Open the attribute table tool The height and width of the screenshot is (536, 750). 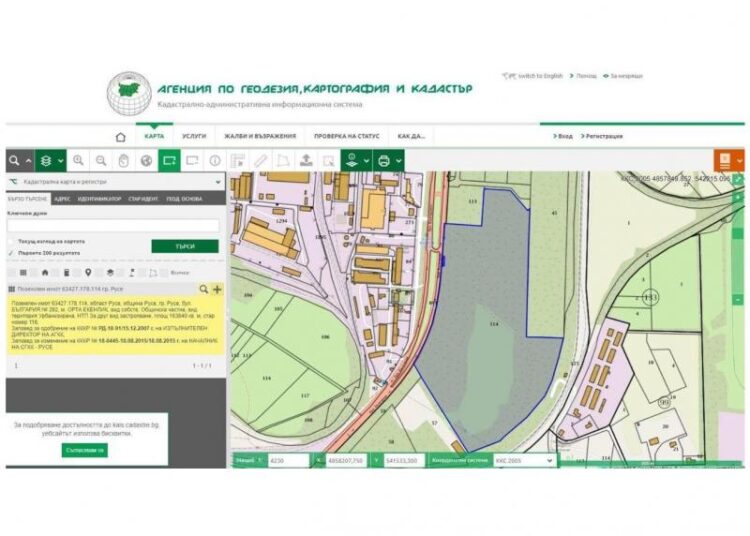click(238, 161)
